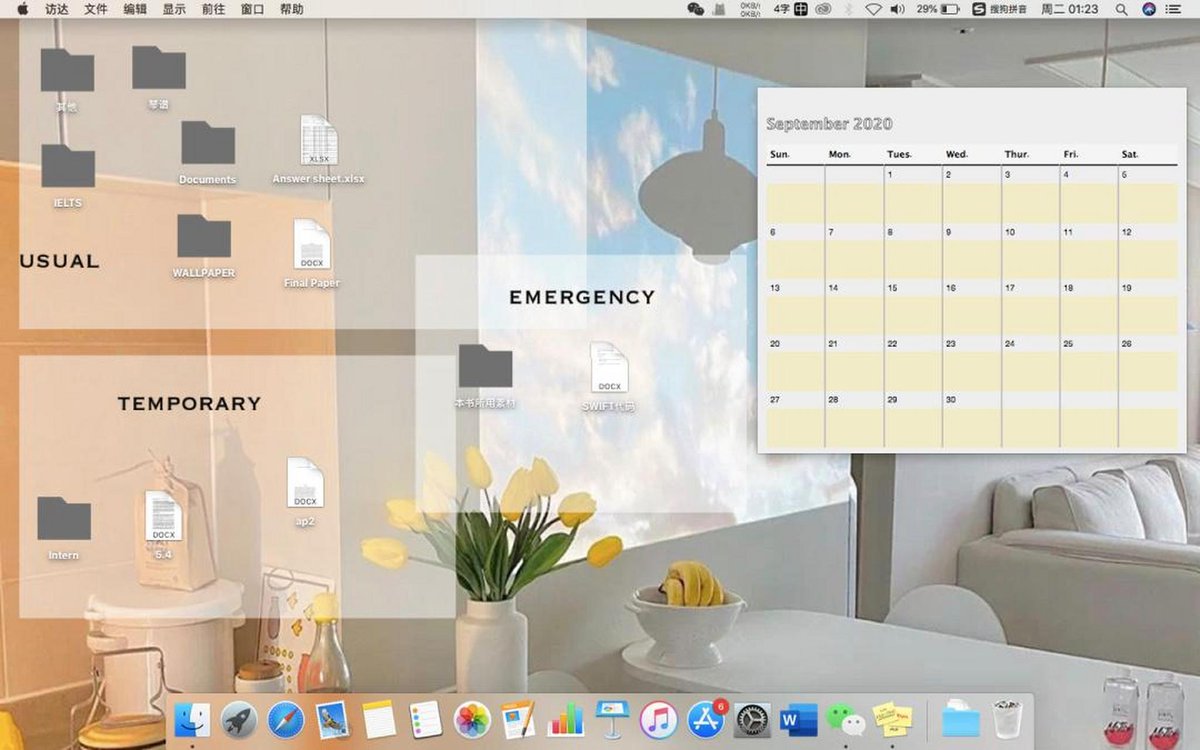Select the WALLPAPER folder on desktop
This screenshot has height=750, width=1200.
(x=203, y=236)
